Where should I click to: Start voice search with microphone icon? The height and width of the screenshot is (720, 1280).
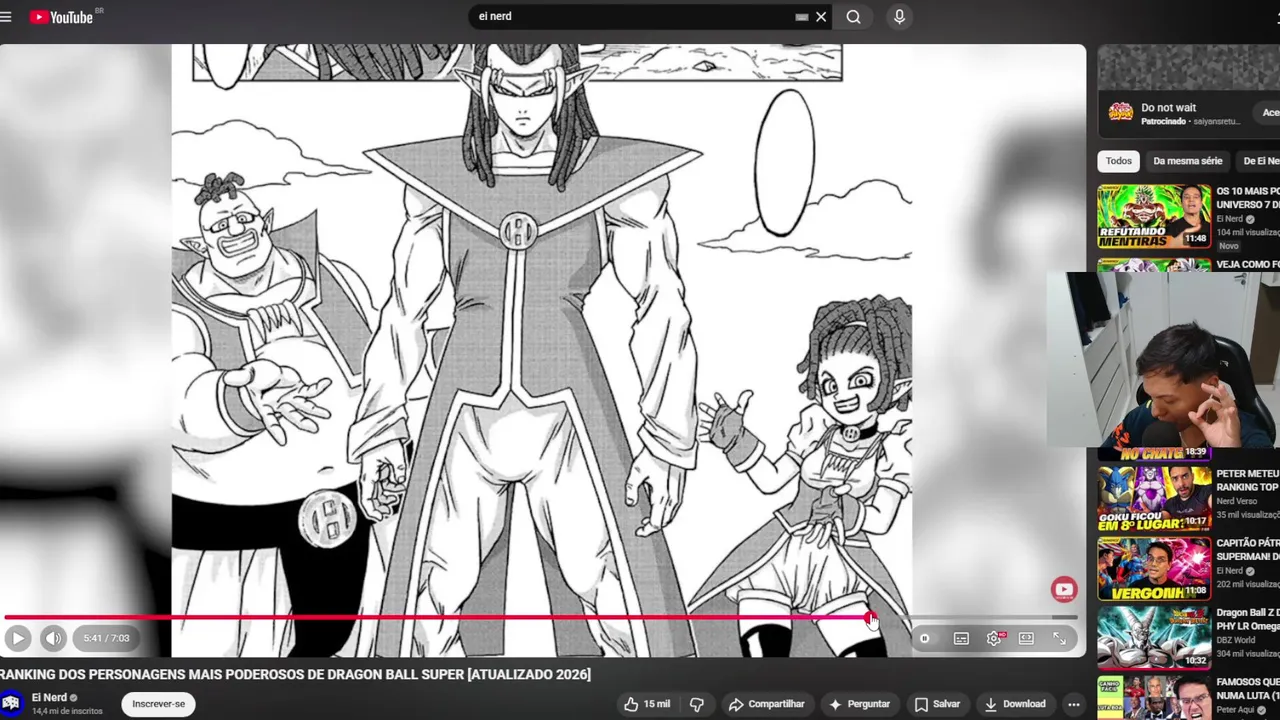pos(899,17)
